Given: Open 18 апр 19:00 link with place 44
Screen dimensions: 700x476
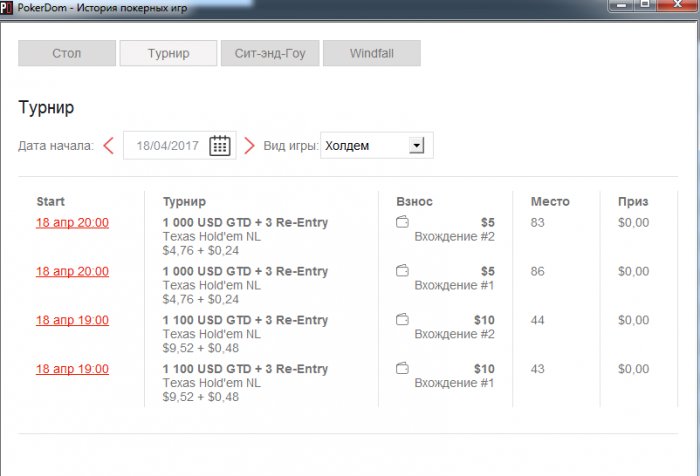Looking at the screenshot, I should (72, 320).
